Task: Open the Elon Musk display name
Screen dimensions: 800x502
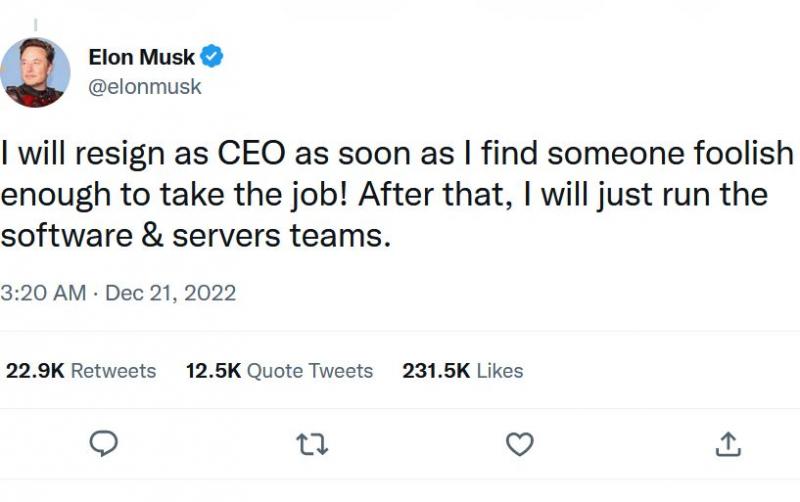Action: coord(141,57)
